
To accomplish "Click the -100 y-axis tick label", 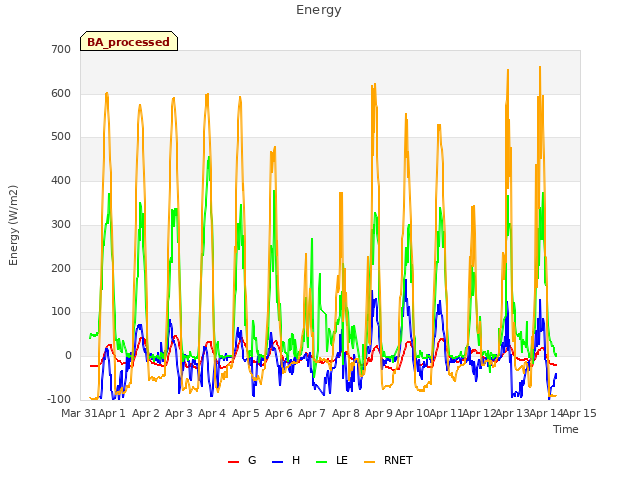I will (59, 399).
